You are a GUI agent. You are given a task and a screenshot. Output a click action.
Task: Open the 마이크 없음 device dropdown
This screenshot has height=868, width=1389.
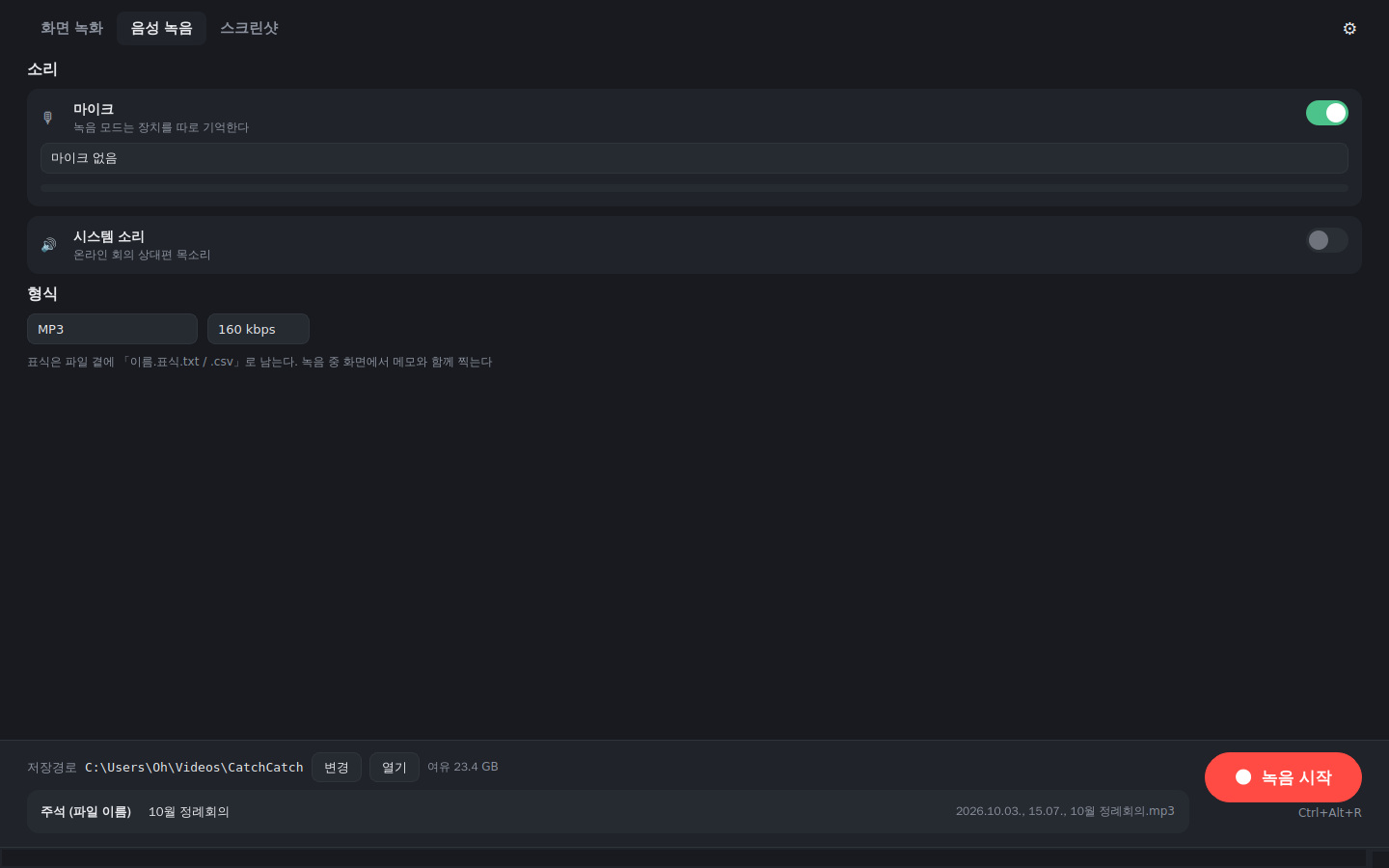[694, 158]
